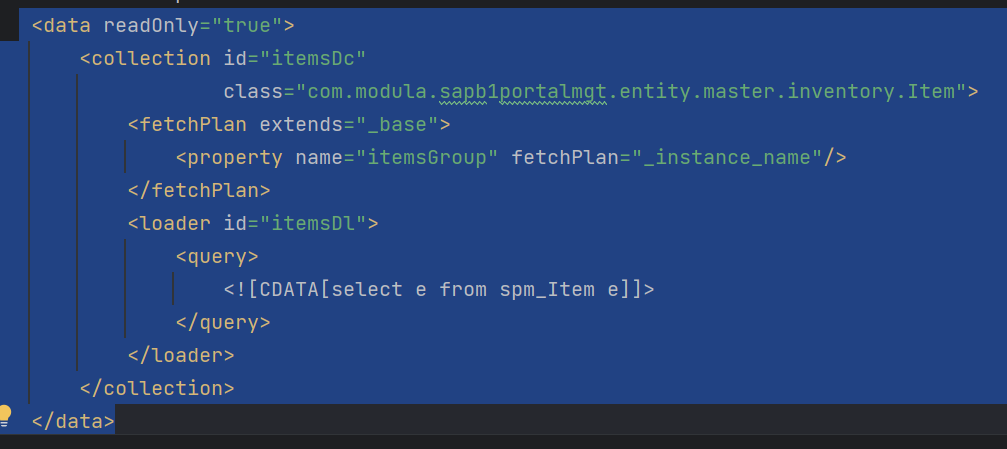The width and height of the screenshot is (1007, 449).
Task: Click the property name value itemsGroup
Action: (427, 157)
